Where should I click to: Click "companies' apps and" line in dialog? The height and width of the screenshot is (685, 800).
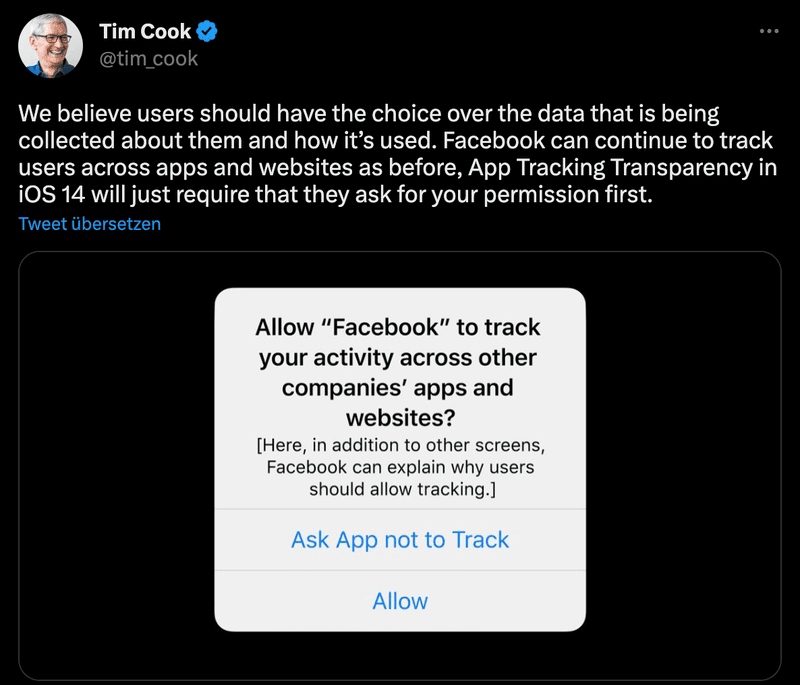click(x=397, y=388)
